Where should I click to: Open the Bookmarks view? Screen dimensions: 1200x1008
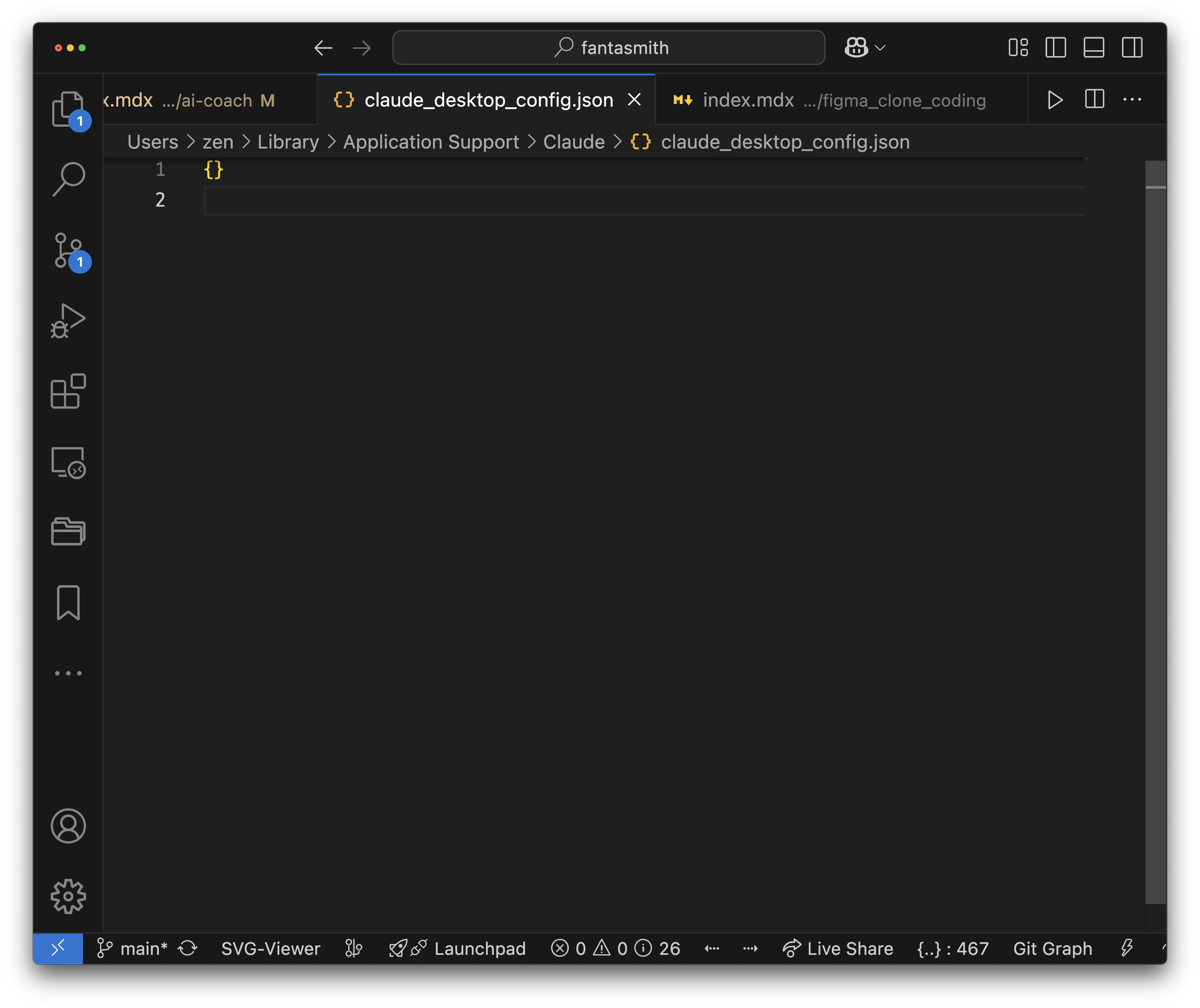pyautogui.click(x=68, y=602)
